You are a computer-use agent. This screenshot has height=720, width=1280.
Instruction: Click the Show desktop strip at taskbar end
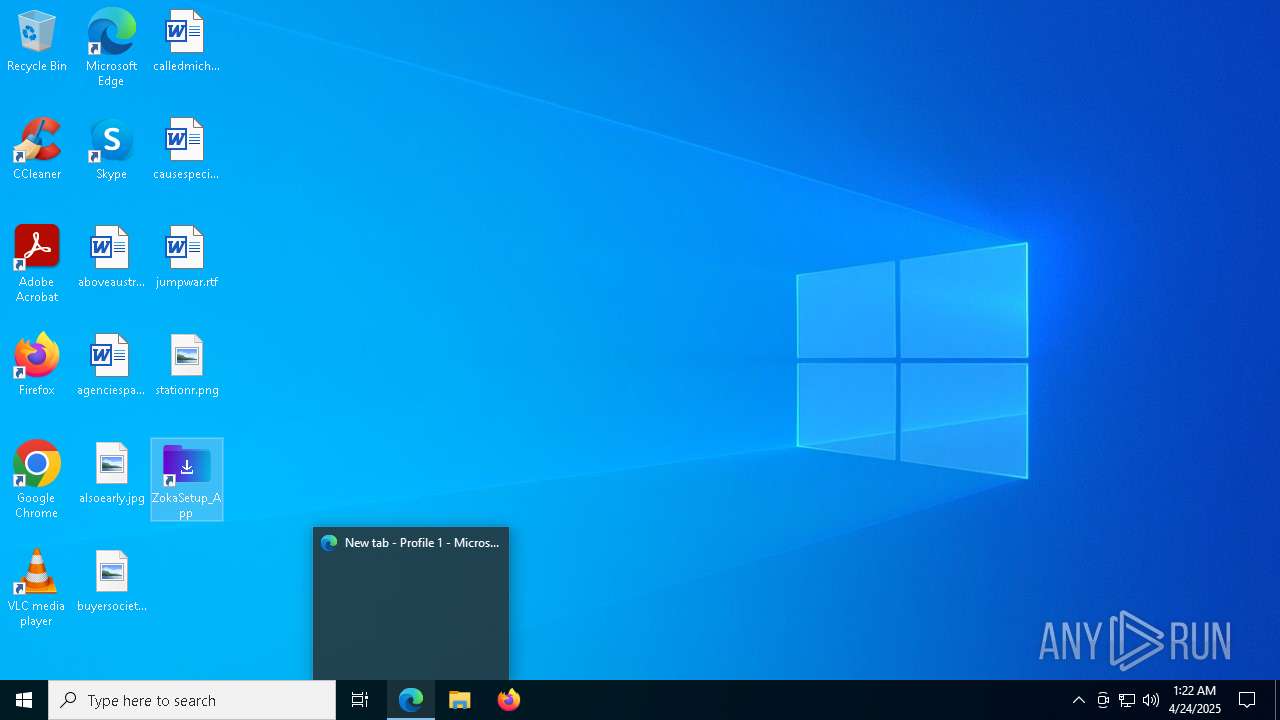(x=1277, y=700)
